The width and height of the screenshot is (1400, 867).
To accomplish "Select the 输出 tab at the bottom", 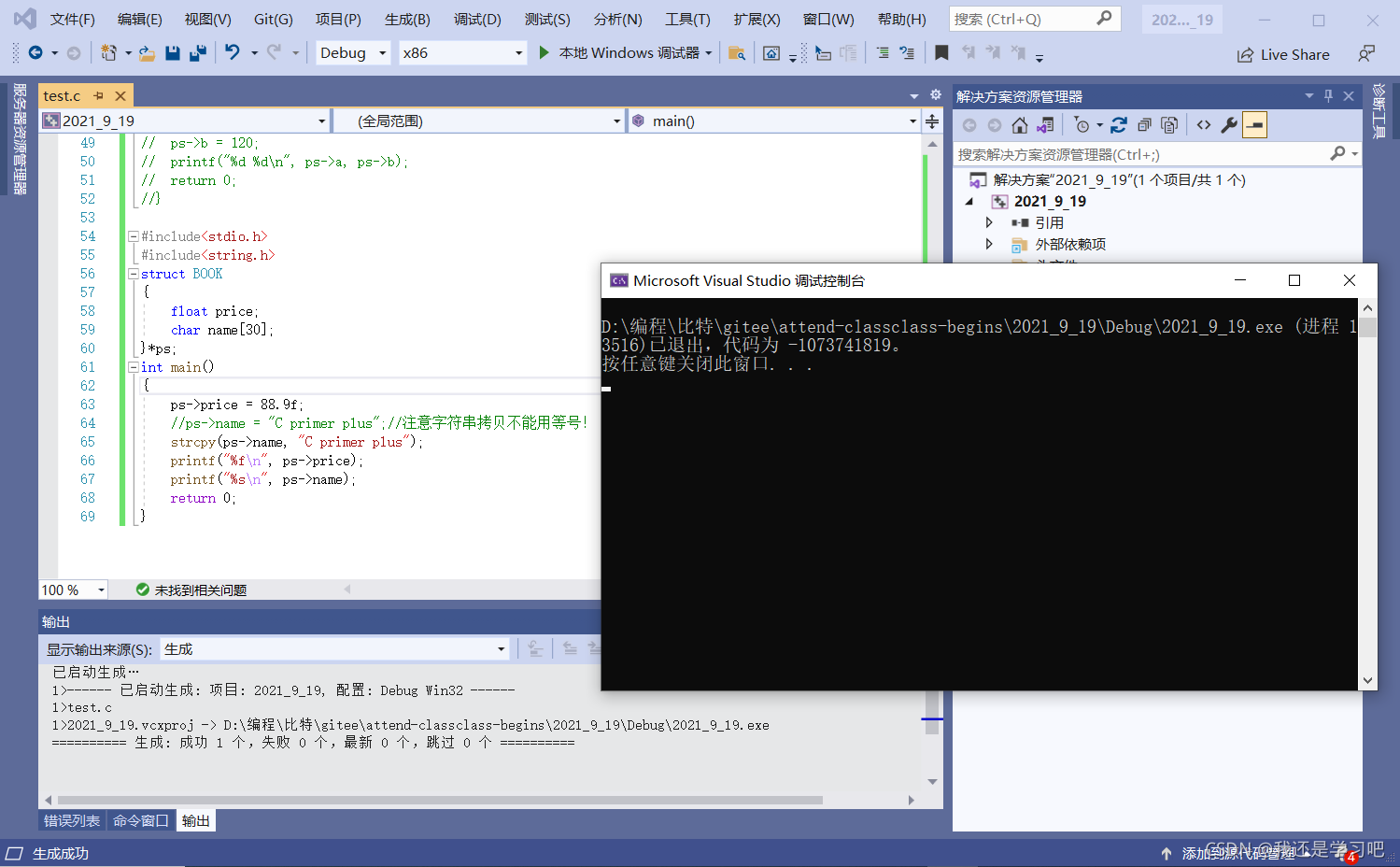I will click(x=195, y=821).
